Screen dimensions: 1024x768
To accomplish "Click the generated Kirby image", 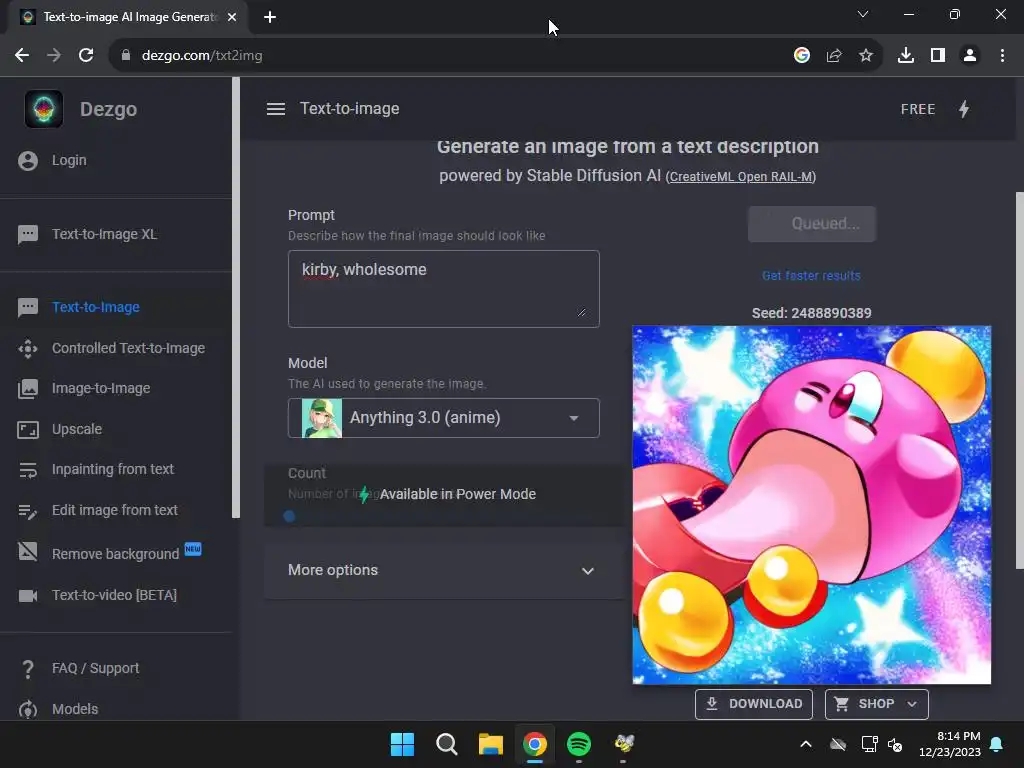I will pos(811,505).
